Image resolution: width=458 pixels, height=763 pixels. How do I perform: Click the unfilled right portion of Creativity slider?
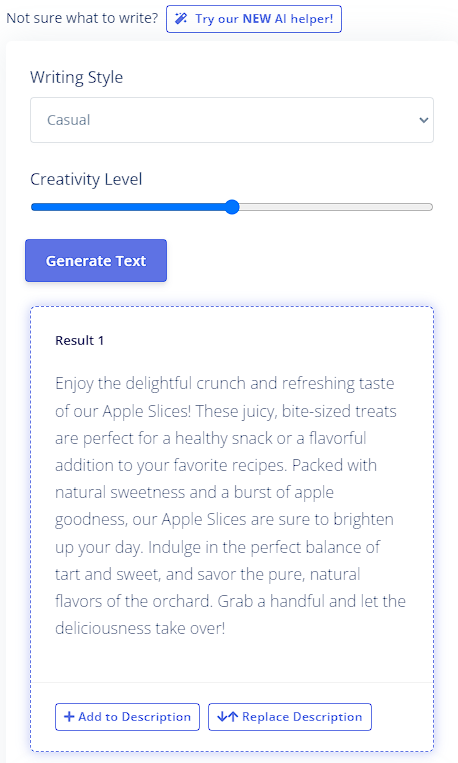(336, 207)
